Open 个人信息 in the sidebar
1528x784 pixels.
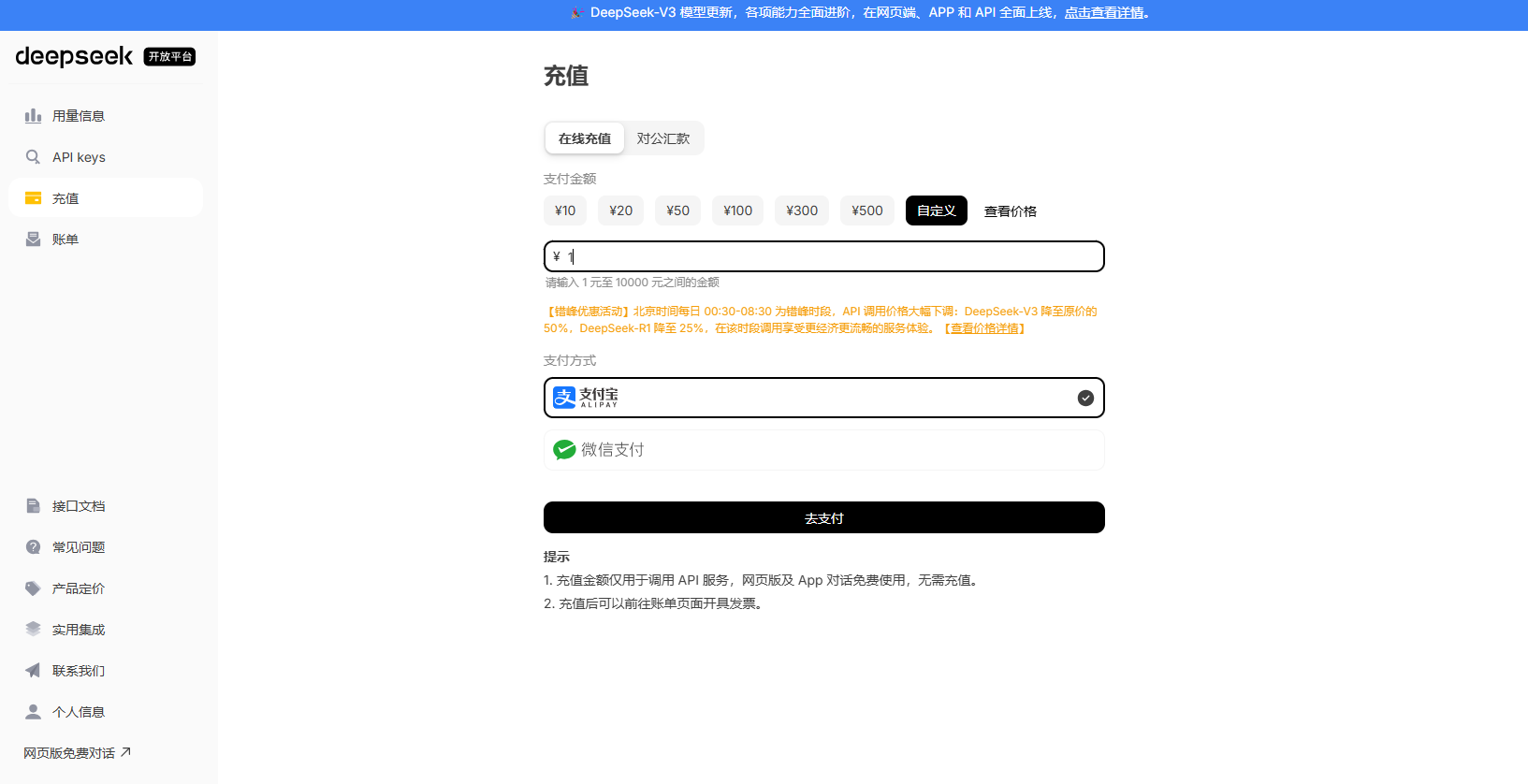click(x=106, y=712)
